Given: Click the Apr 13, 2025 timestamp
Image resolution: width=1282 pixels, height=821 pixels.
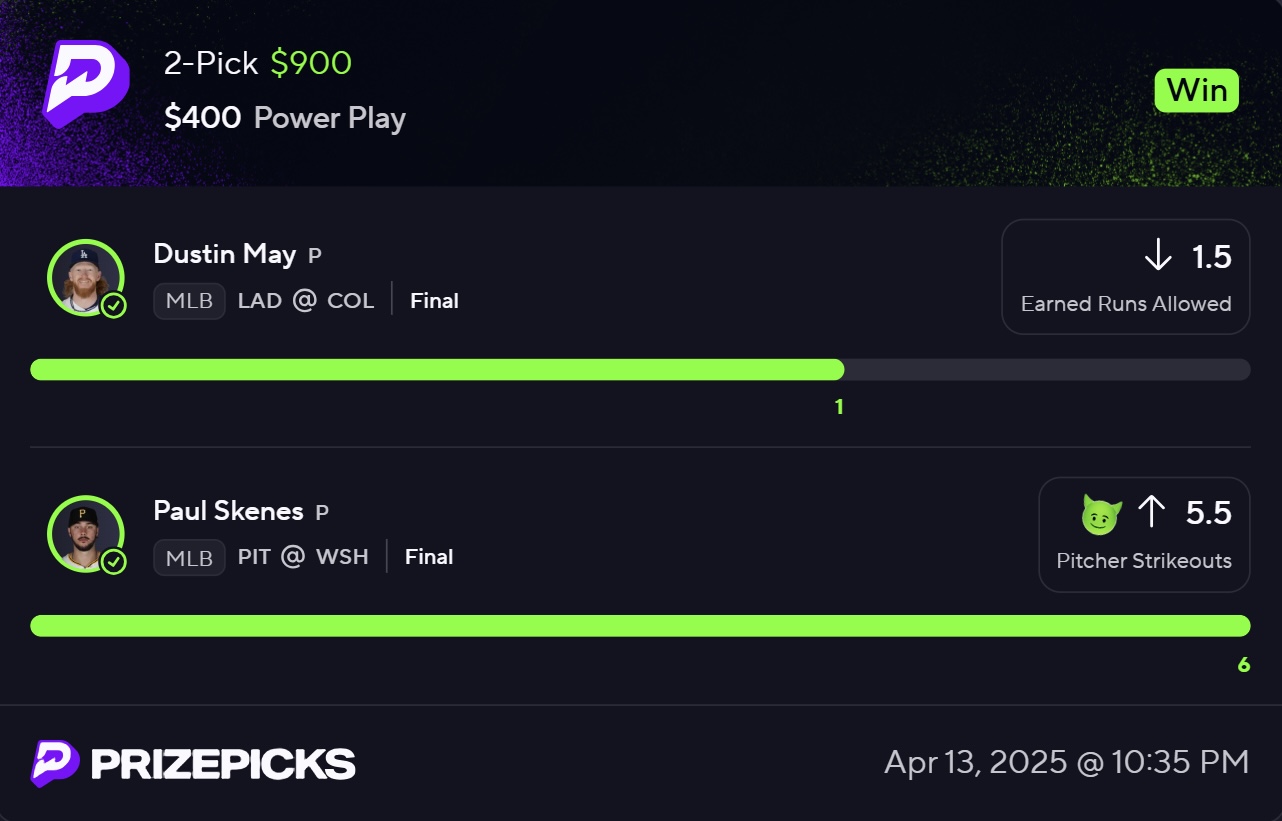Looking at the screenshot, I should tap(1067, 762).
